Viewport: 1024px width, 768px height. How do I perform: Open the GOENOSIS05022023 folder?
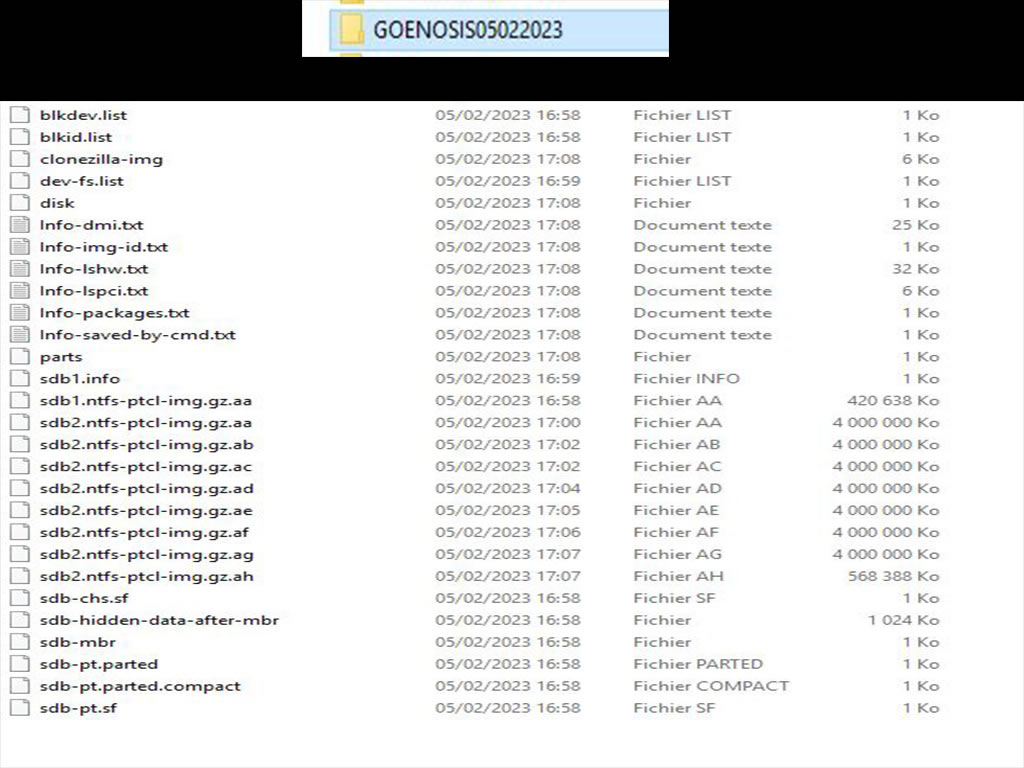click(x=467, y=30)
